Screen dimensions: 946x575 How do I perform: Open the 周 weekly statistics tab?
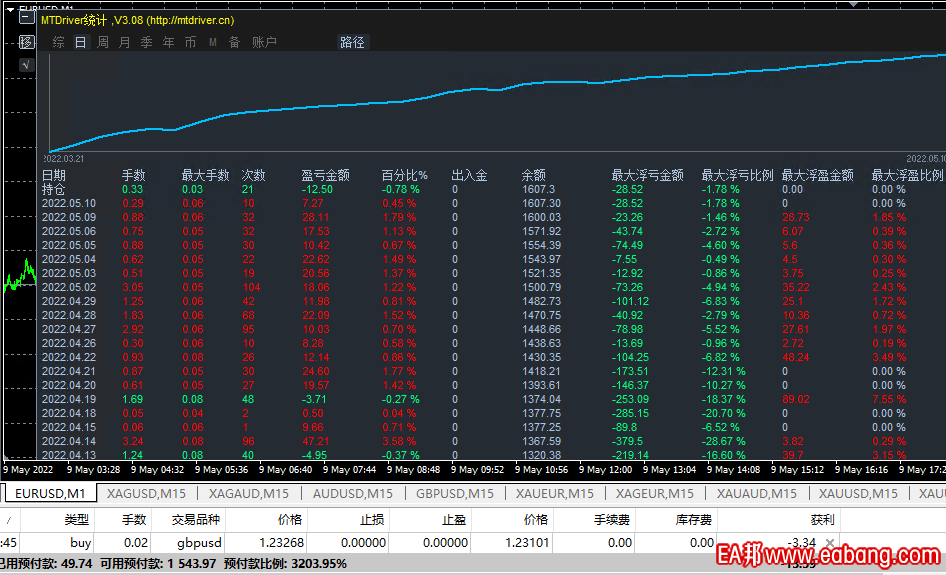tap(103, 42)
